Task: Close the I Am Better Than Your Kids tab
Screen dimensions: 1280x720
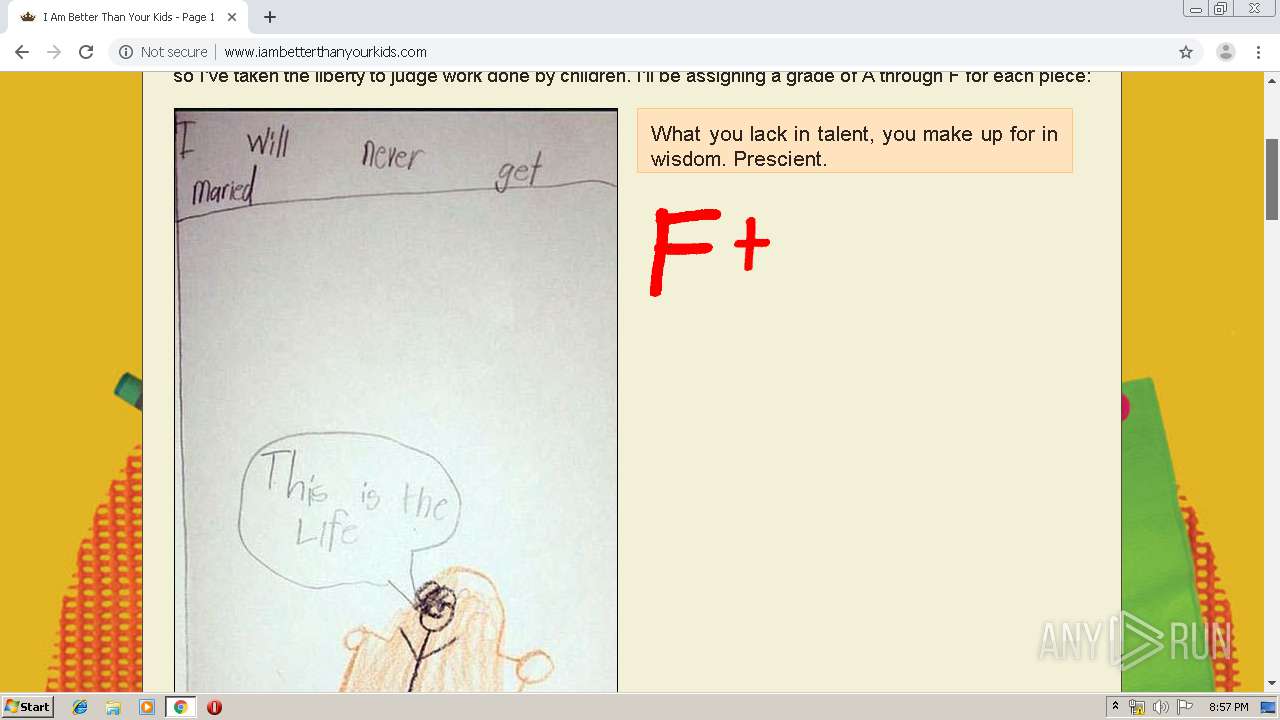Action: (x=232, y=17)
